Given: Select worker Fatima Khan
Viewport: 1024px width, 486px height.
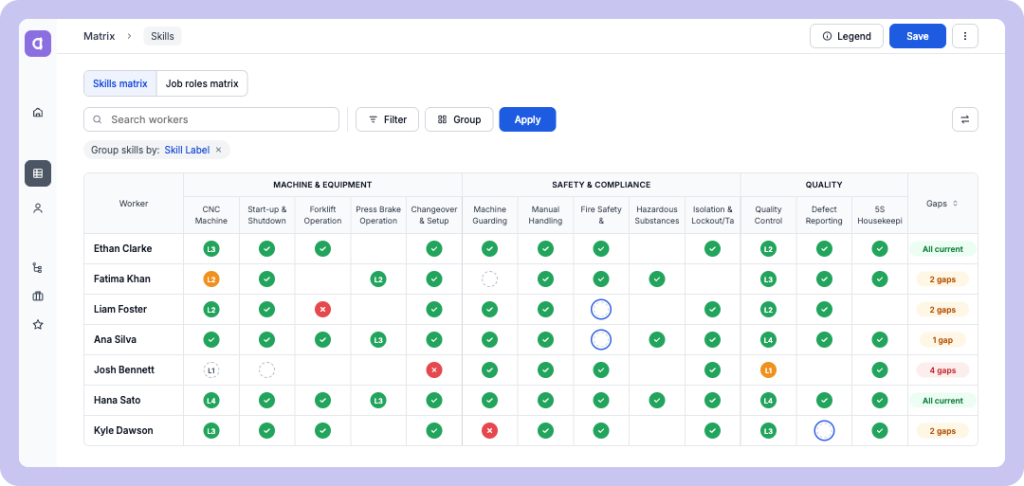Looking at the screenshot, I should (x=122, y=279).
